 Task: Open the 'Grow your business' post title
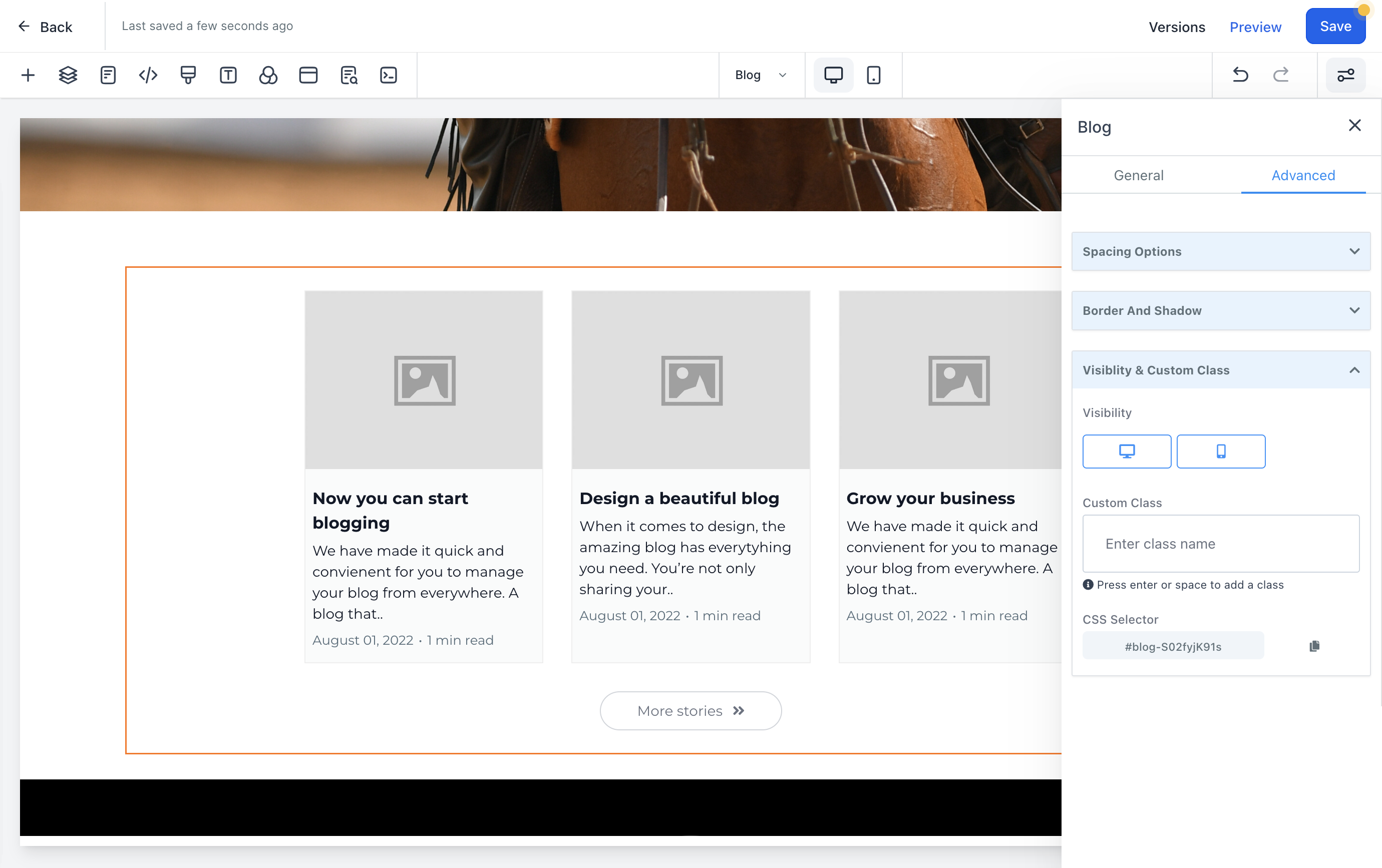click(x=930, y=498)
